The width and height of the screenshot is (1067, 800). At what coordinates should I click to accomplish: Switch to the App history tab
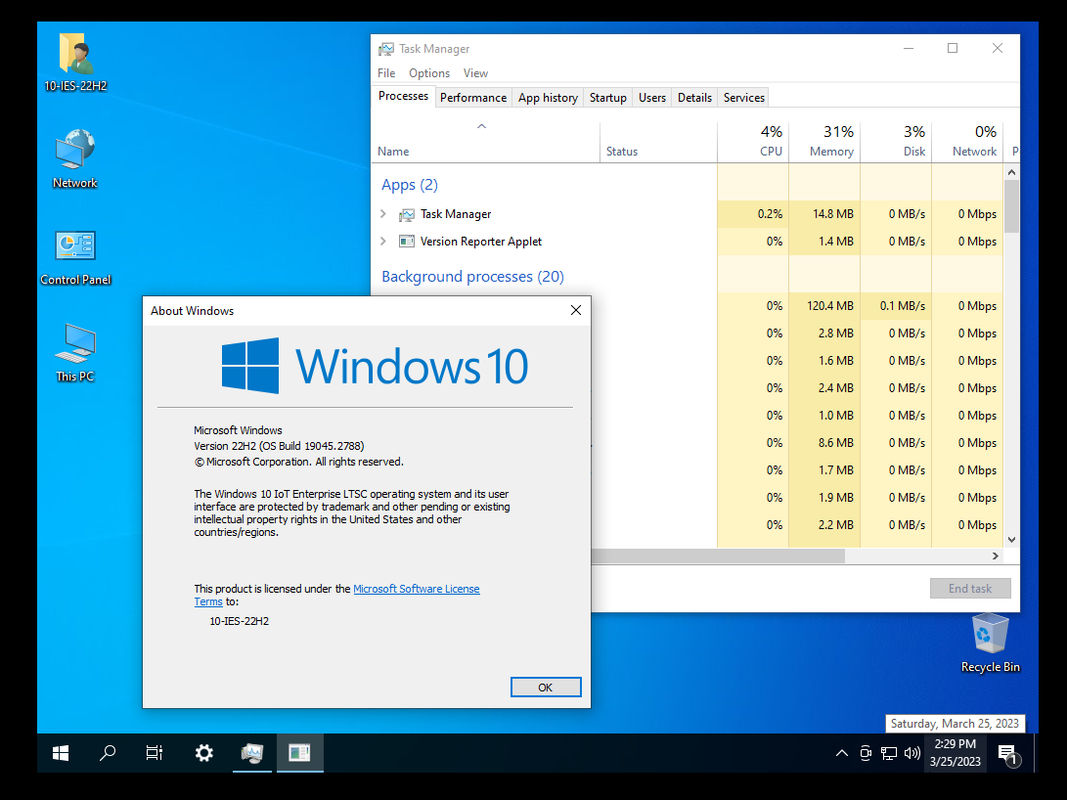tap(548, 97)
